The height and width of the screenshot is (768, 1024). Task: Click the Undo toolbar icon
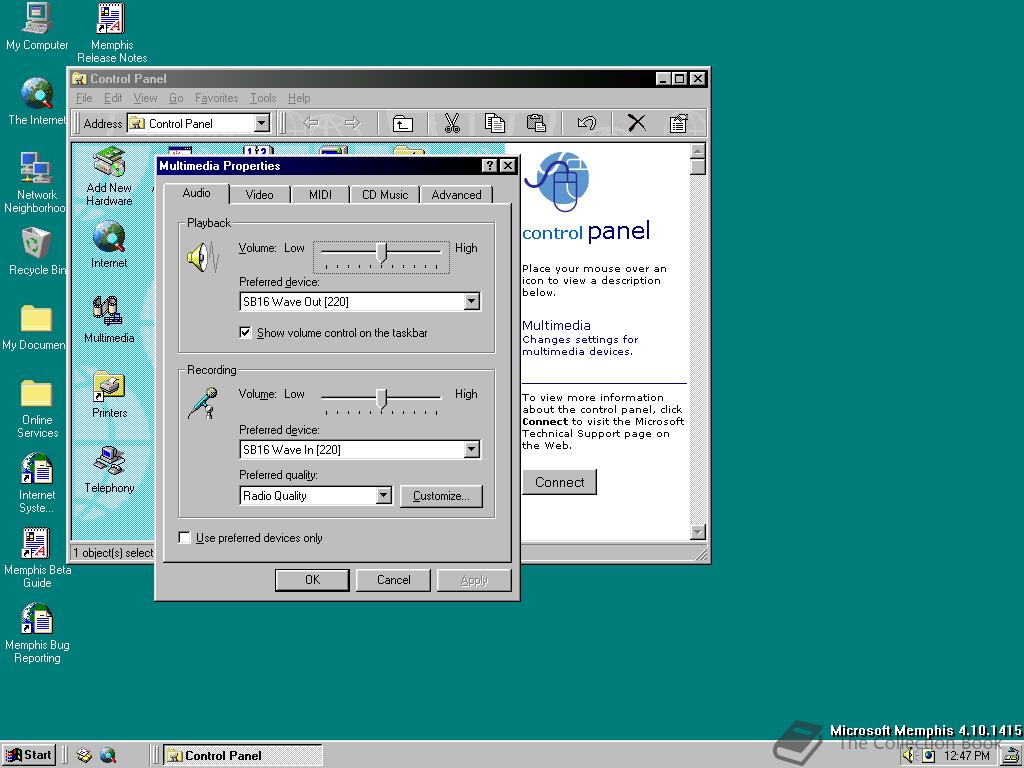pos(586,123)
